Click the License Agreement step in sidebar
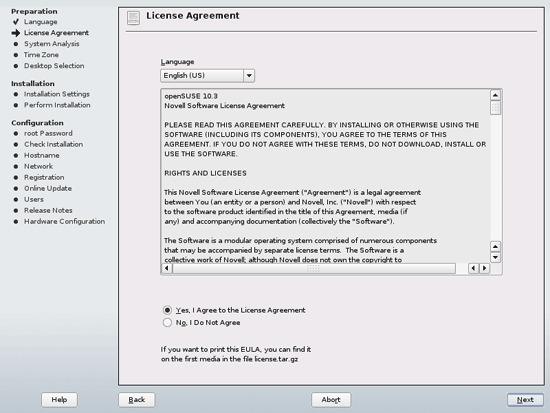550x413 pixels. pyautogui.click(x=56, y=33)
